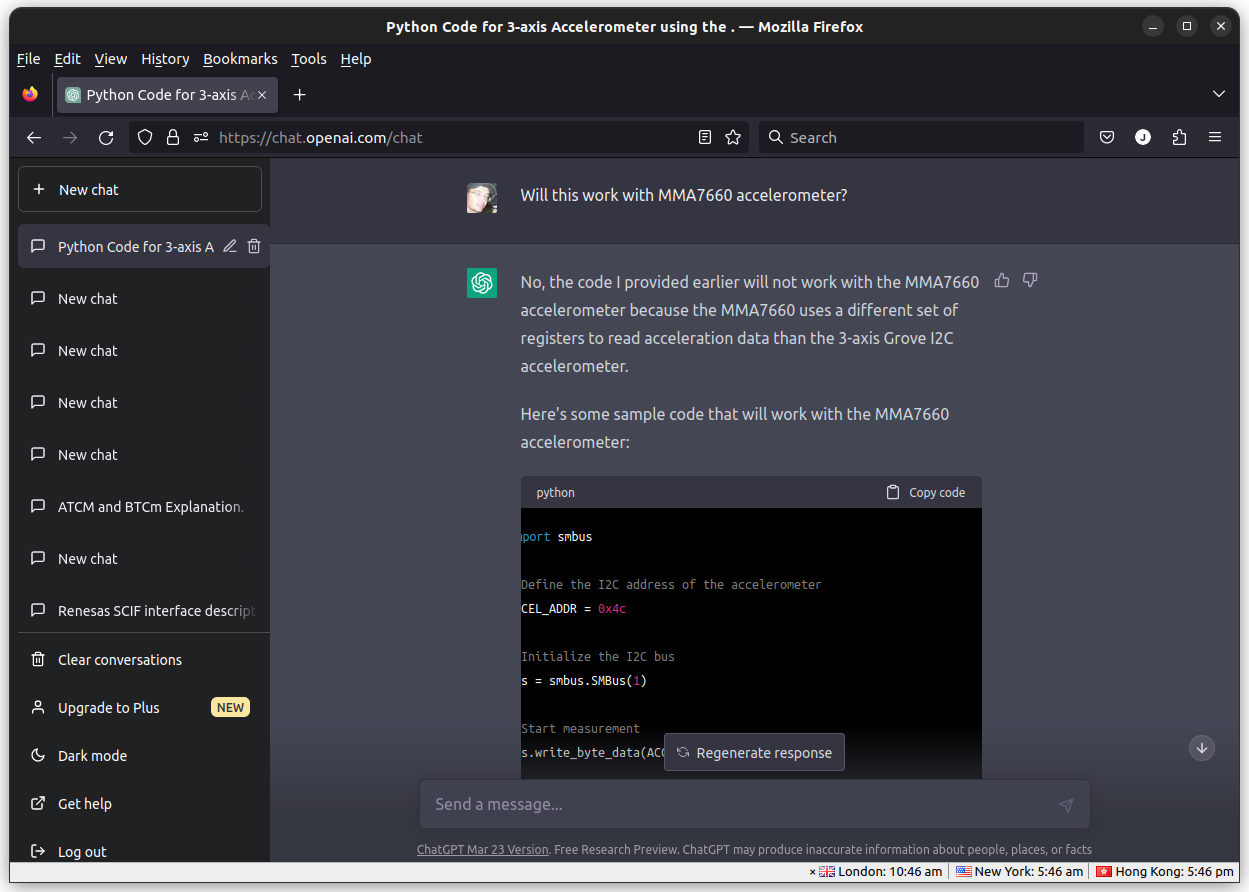Bookmark this page with the star icon

point(733,138)
